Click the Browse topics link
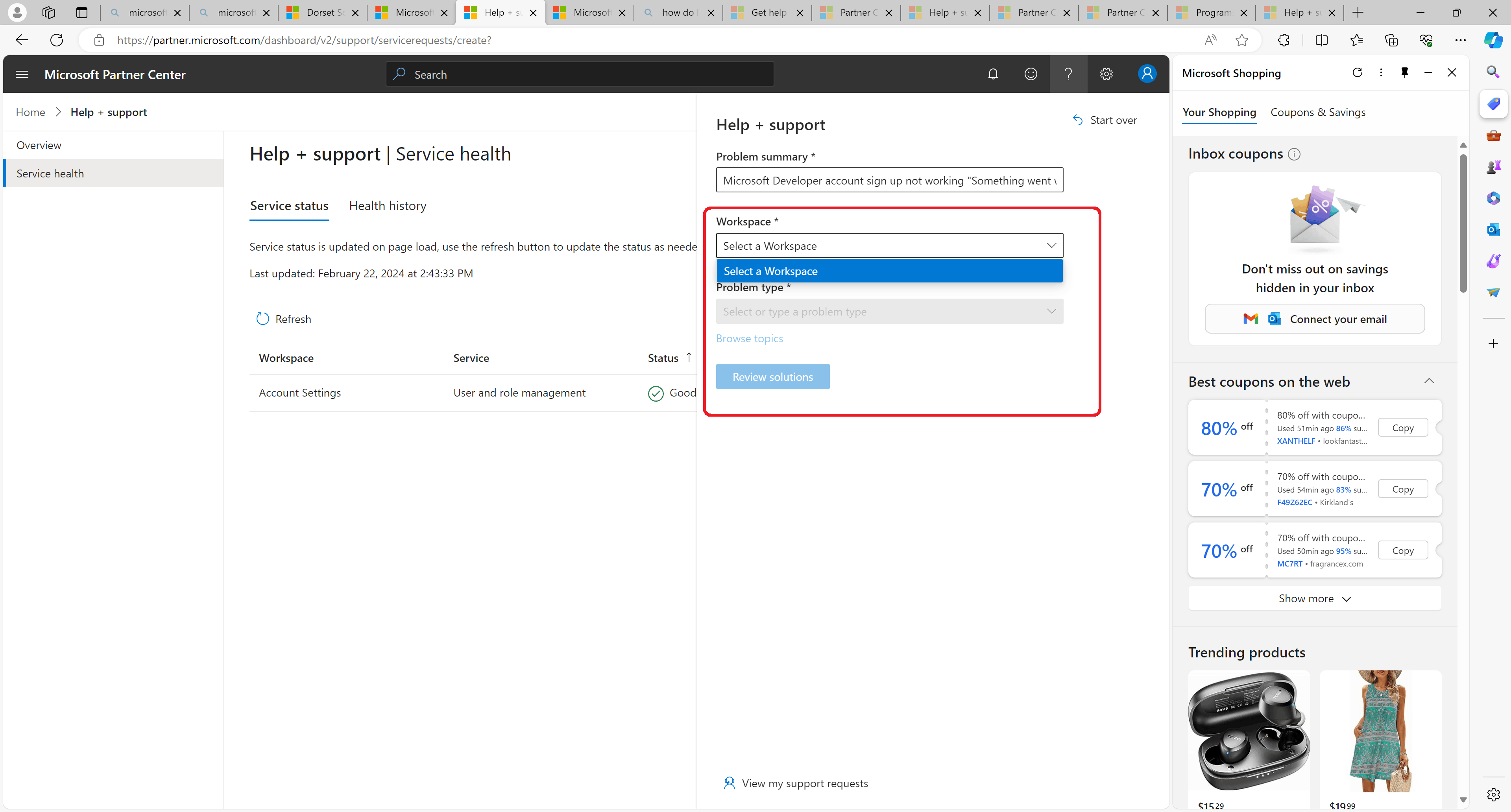This screenshot has height=812, width=1511. click(x=750, y=338)
